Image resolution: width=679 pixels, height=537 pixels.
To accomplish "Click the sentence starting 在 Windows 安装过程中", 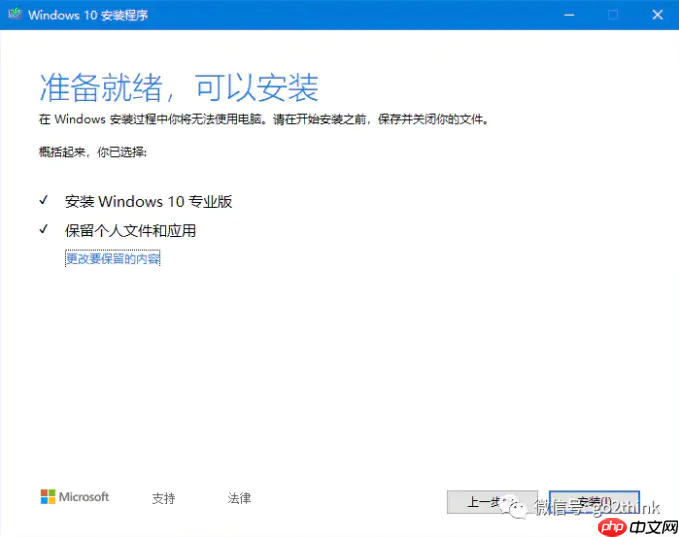I will click(x=264, y=119).
